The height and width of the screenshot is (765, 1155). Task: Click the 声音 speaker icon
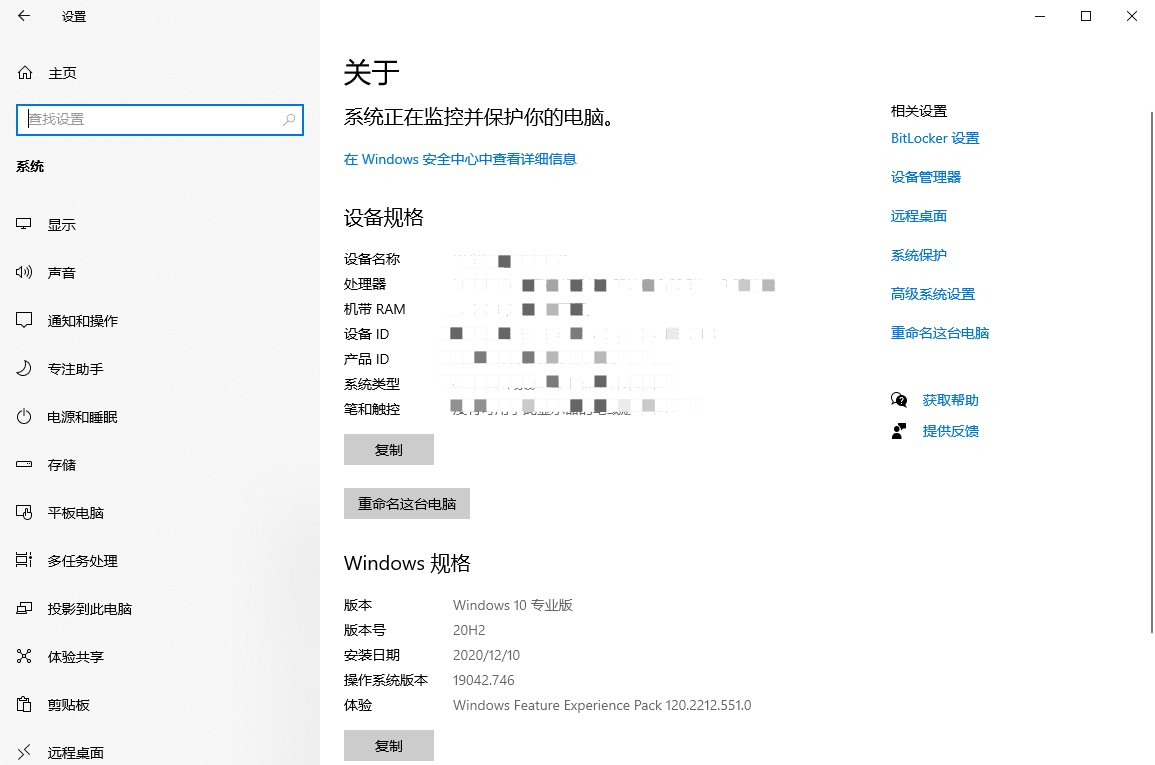[25, 273]
